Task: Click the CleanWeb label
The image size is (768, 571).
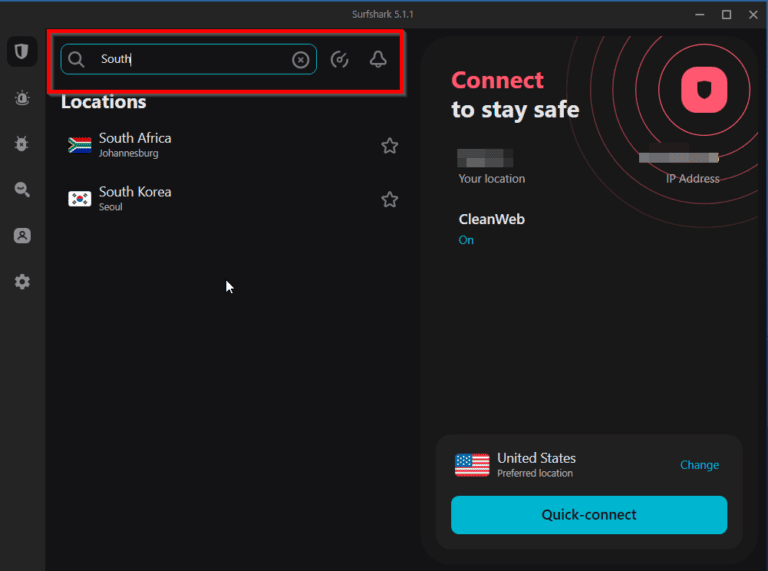Action: [492, 219]
